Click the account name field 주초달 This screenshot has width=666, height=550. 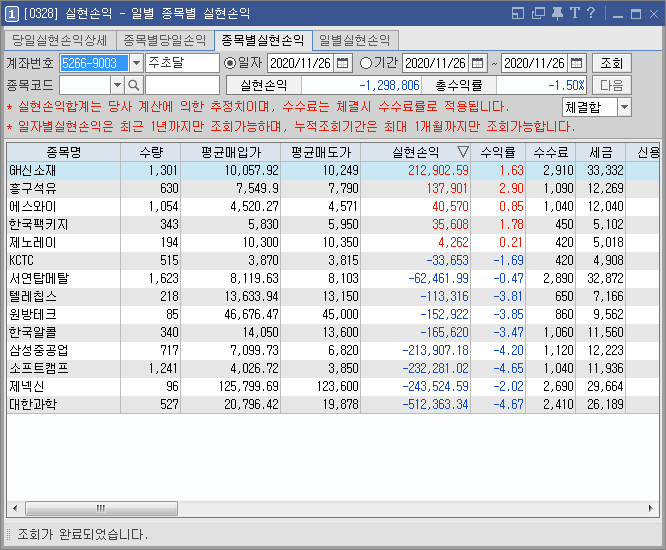point(182,63)
